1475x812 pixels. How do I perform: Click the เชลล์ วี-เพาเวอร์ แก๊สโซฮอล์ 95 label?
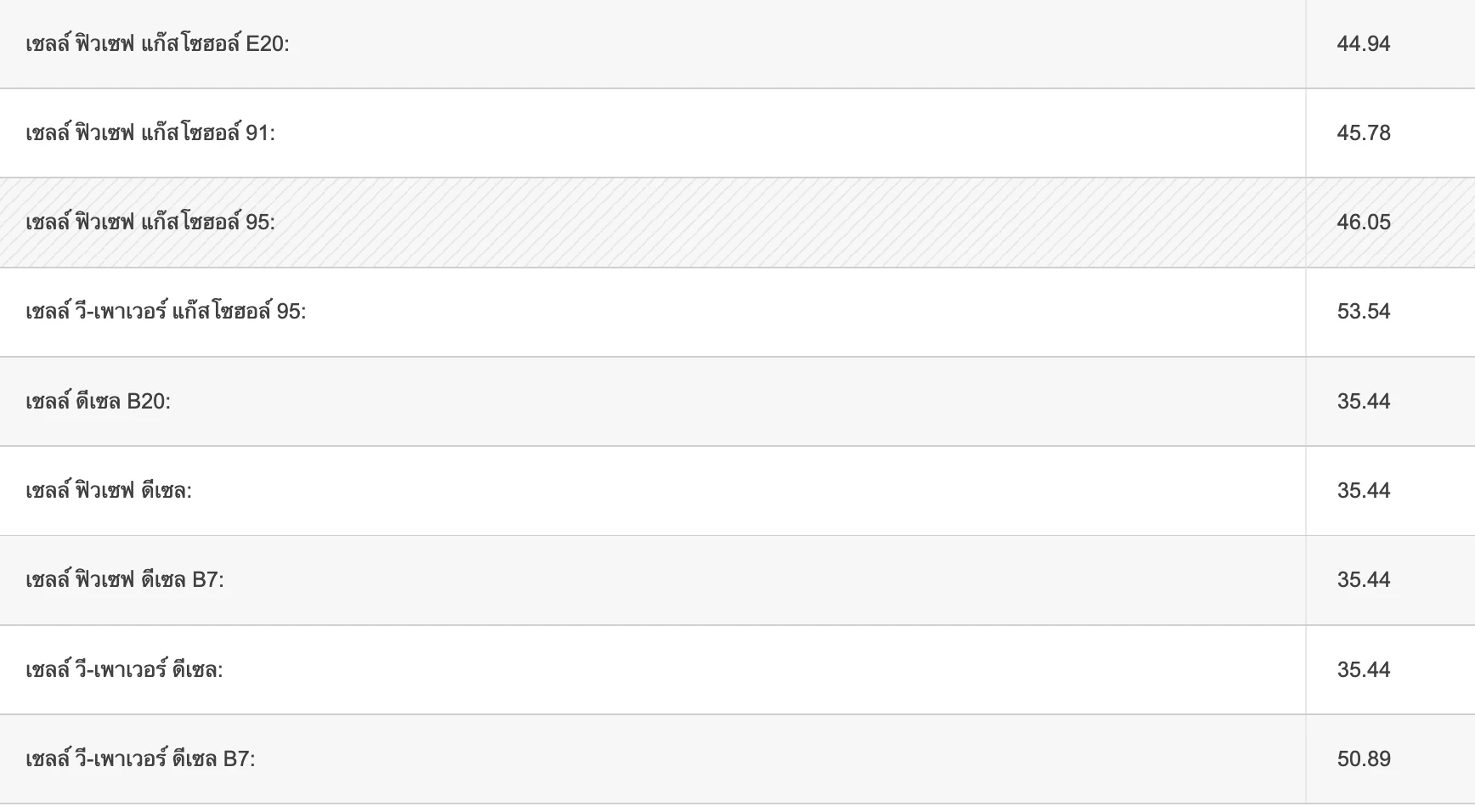[x=166, y=312]
